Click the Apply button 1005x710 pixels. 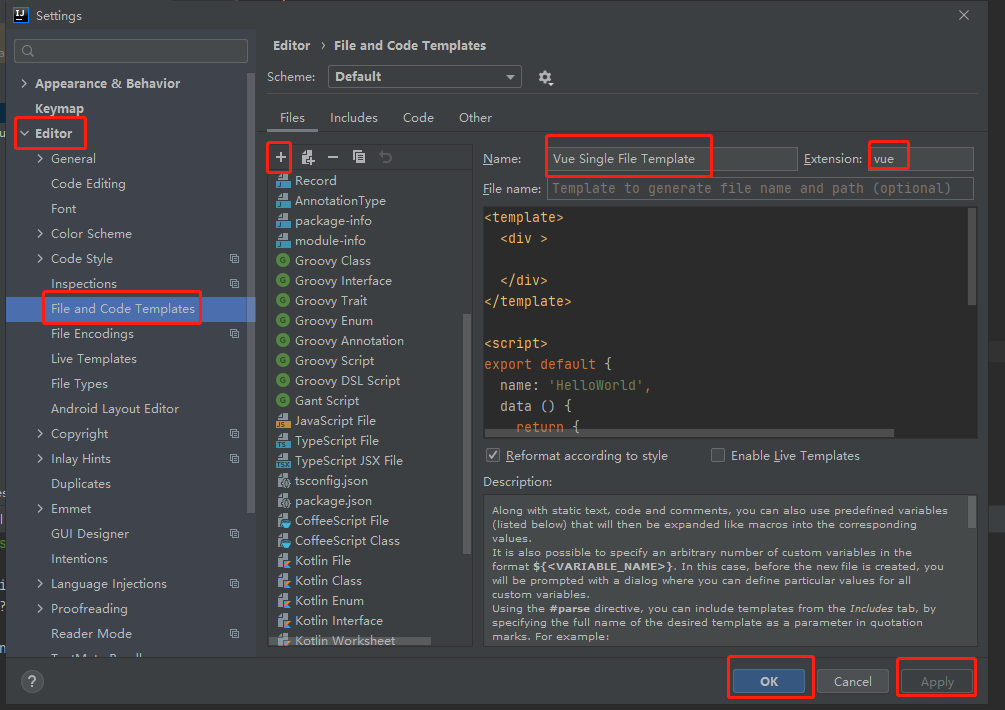point(937,681)
